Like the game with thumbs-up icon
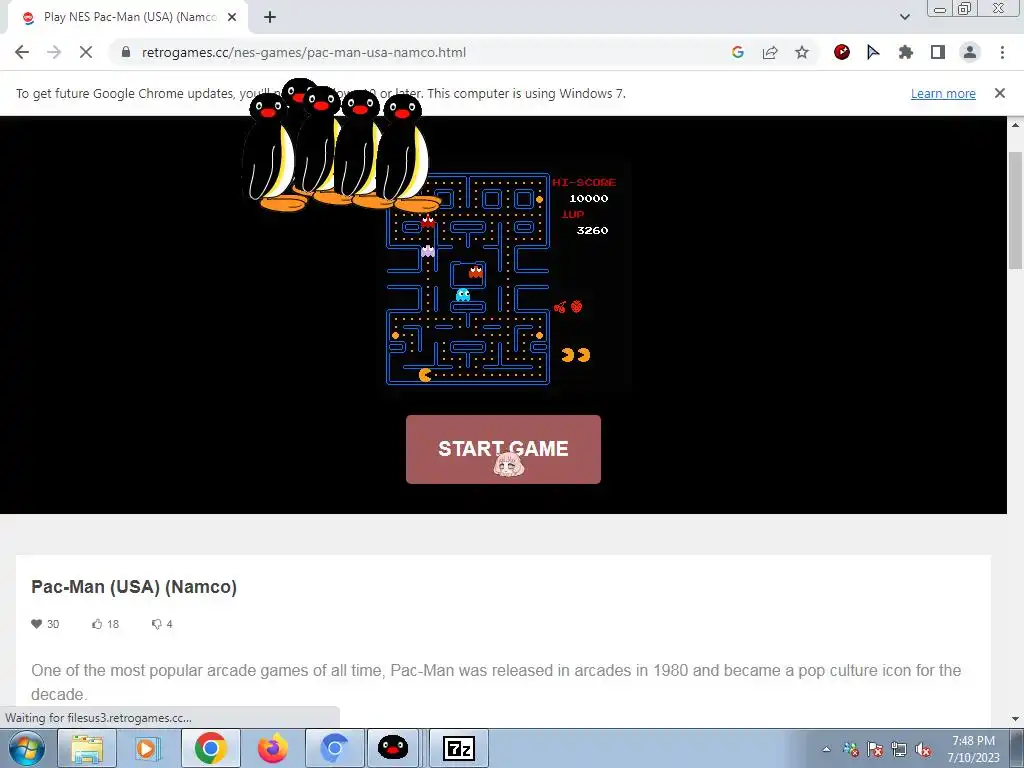The image size is (1024, 768). (97, 624)
